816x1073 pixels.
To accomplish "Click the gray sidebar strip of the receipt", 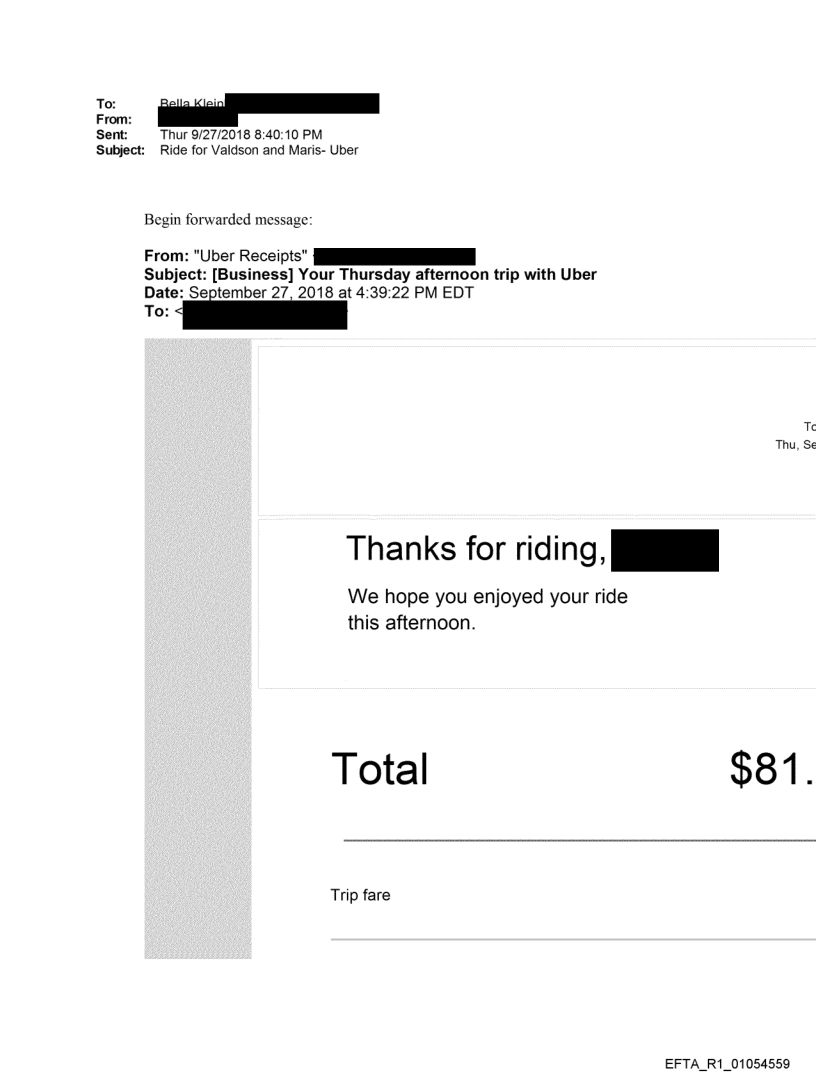I will pyautogui.click(x=198, y=650).
